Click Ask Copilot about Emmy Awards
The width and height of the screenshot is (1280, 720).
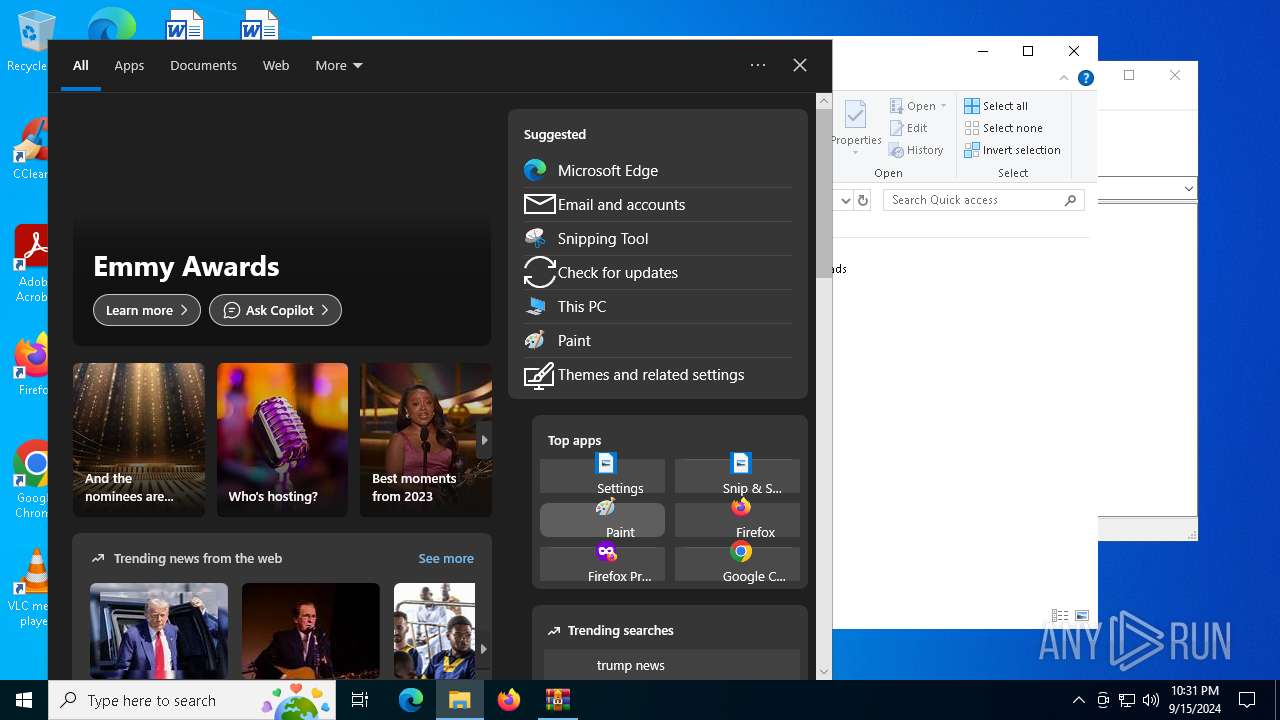[275, 310]
